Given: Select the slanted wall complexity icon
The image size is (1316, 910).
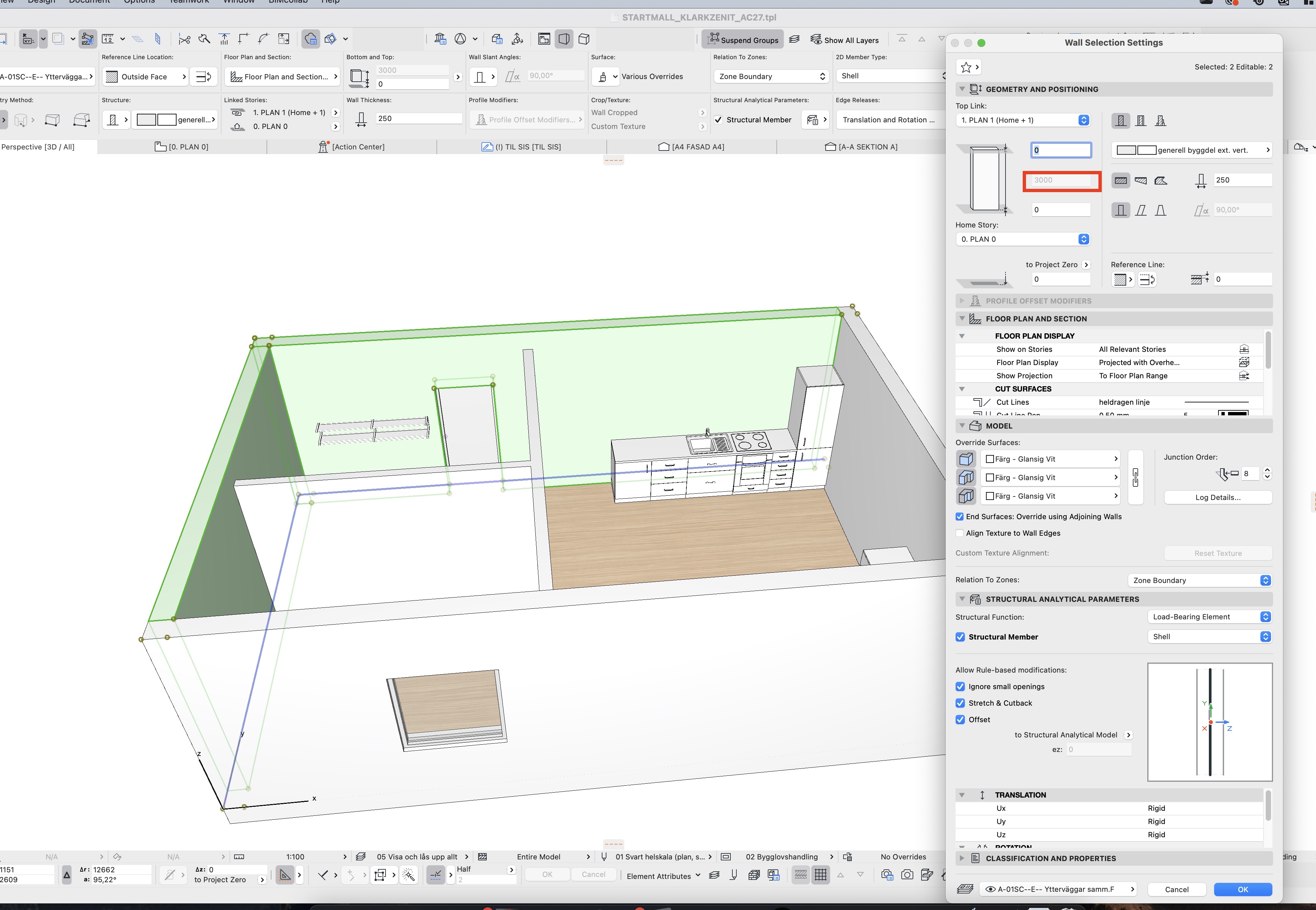Looking at the screenshot, I should click(x=1140, y=210).
